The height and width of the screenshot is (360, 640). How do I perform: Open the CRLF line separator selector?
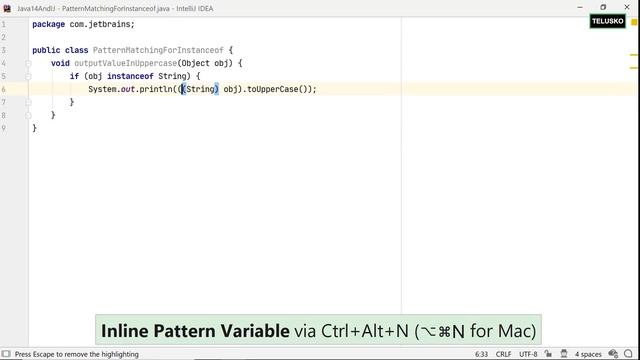[503, 354]
